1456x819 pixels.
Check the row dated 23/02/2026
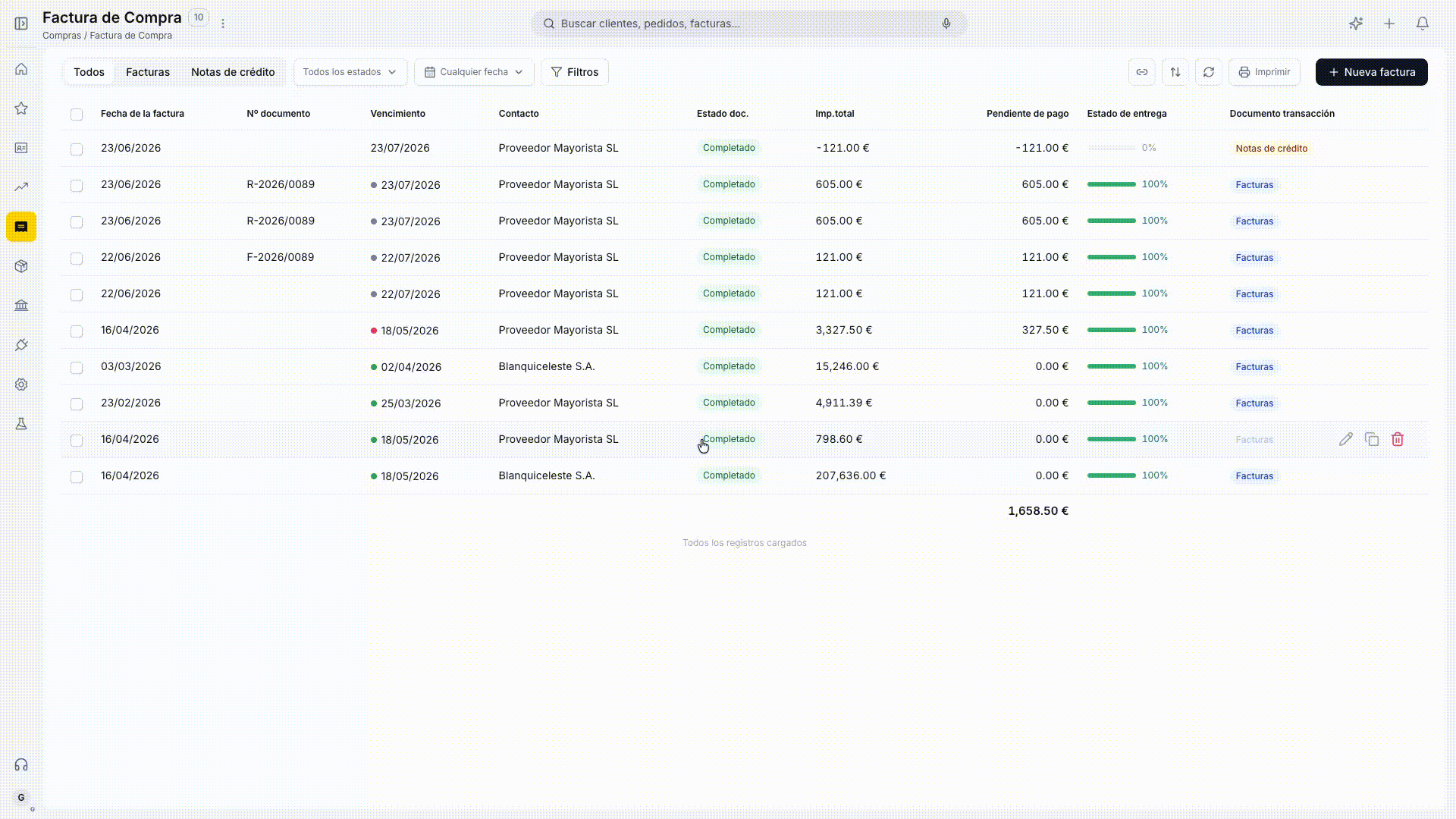77,404
